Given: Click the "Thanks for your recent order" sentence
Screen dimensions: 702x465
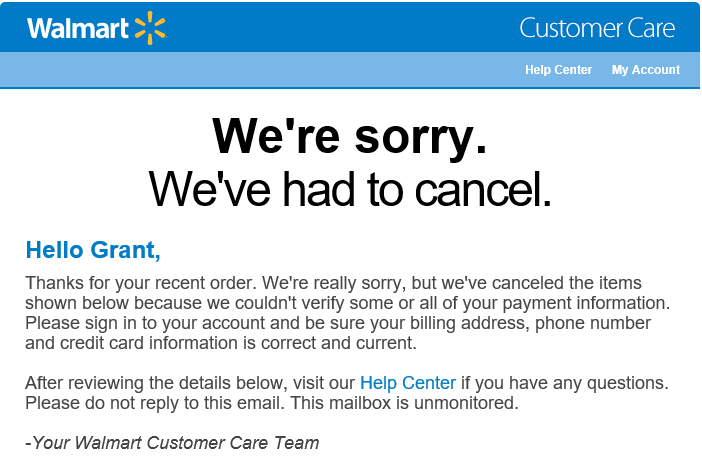Looking at the screenshot, I should click(141, 283).
